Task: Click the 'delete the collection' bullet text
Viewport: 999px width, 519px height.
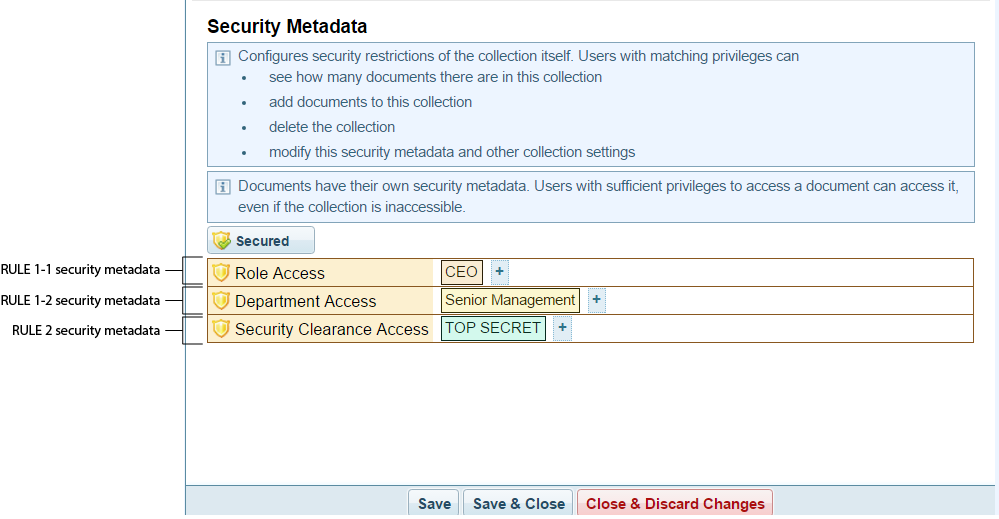Action: pos(332,127)
